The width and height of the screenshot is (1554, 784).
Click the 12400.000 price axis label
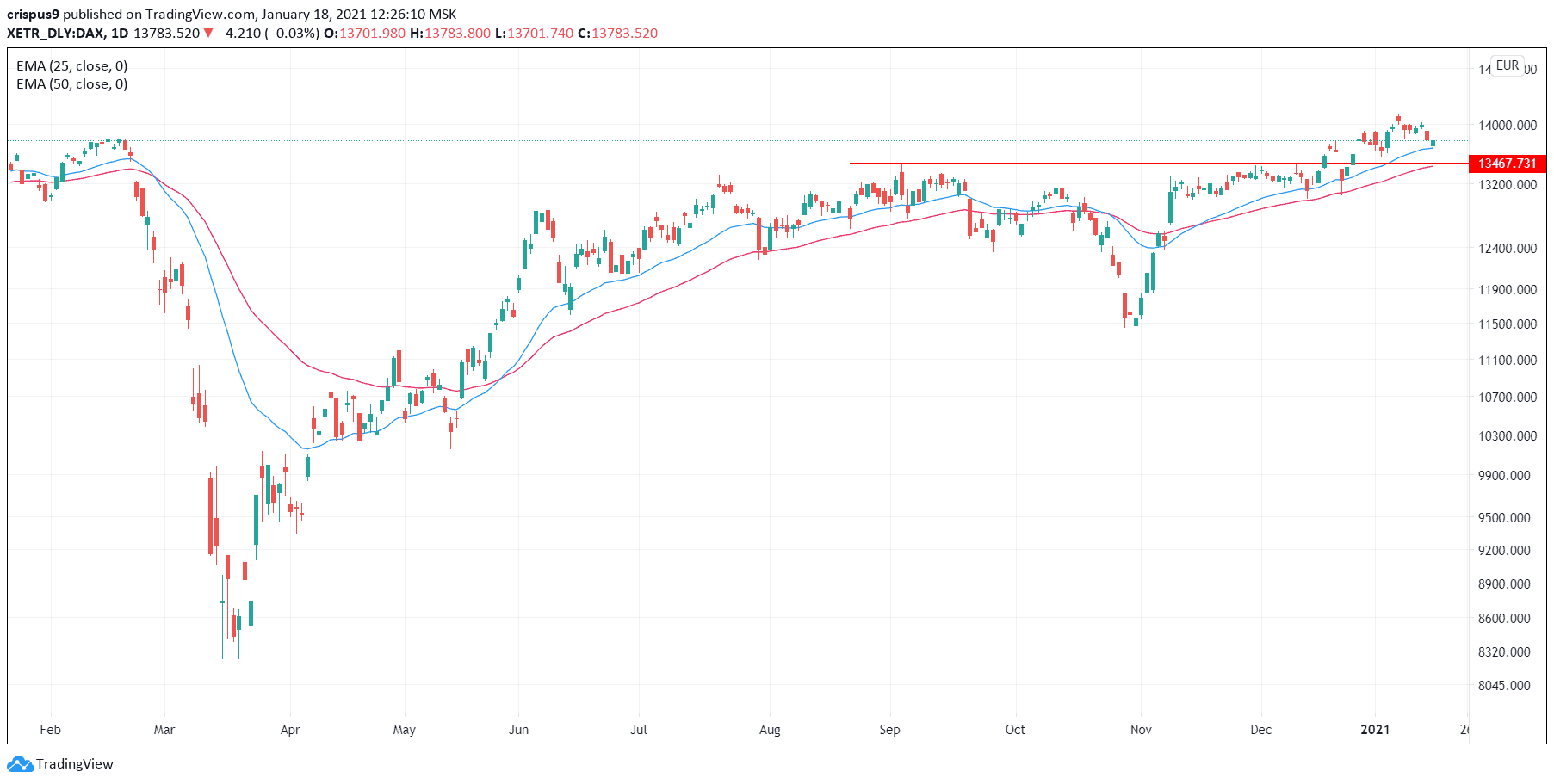pos(1508,248)
